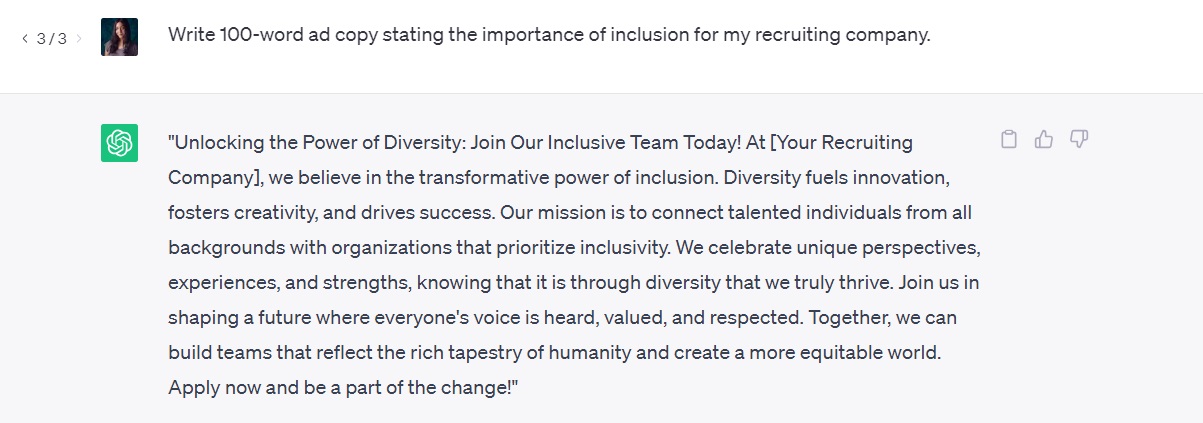Click the green ChatGPT logo icon

119,142
